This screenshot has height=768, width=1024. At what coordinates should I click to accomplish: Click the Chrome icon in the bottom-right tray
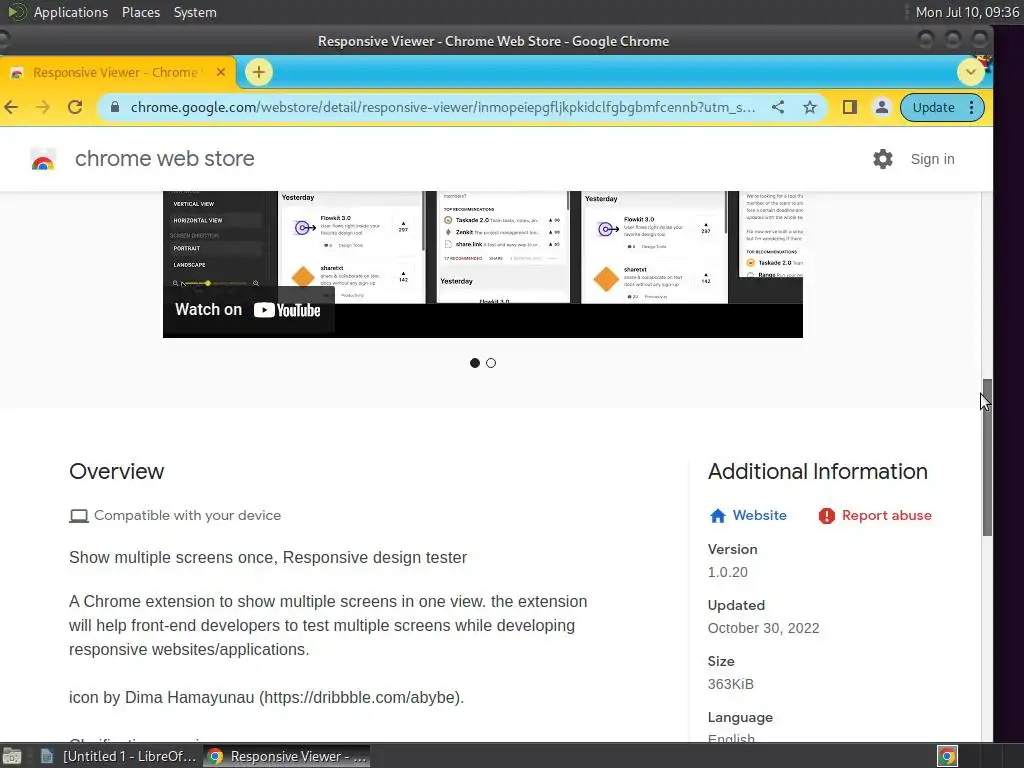pos(947,756)
